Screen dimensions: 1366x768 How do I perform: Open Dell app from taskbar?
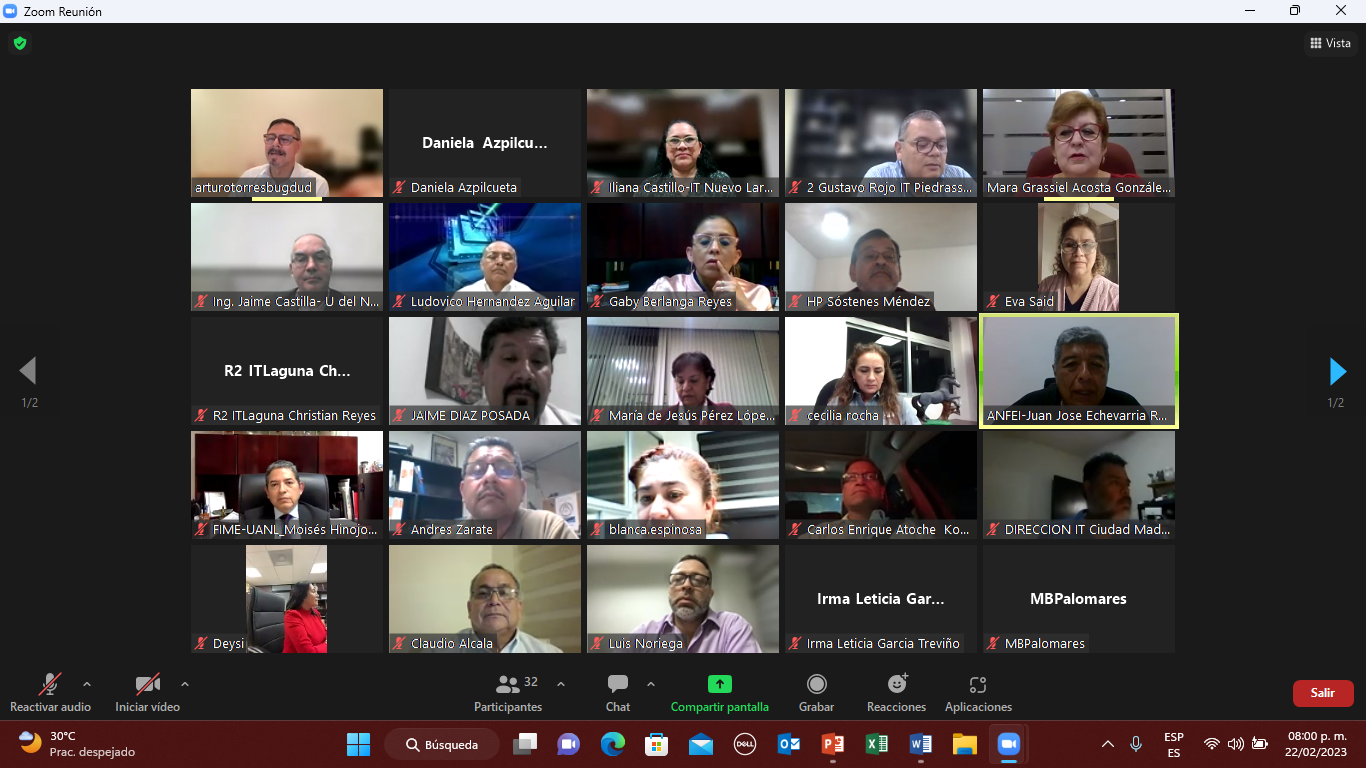point(745,744)
